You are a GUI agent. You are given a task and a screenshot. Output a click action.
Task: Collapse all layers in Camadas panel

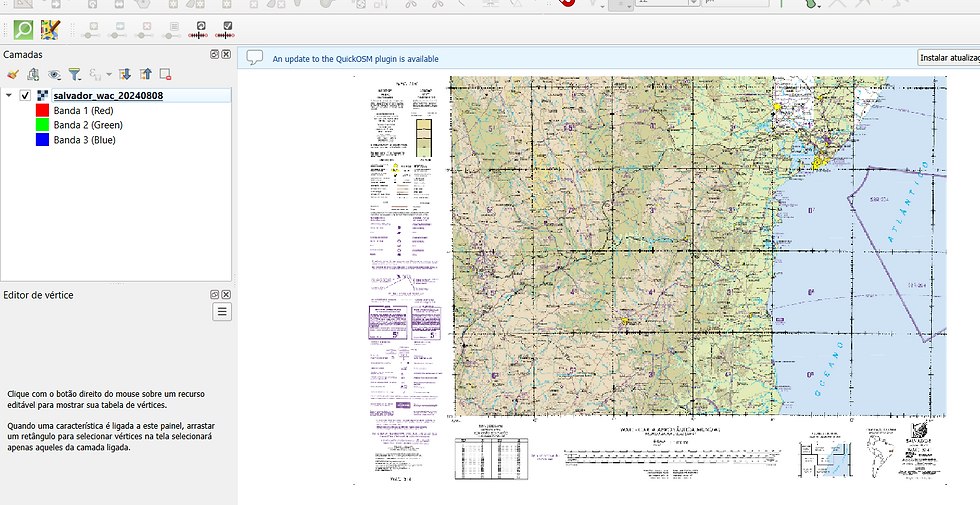[146, 74]
